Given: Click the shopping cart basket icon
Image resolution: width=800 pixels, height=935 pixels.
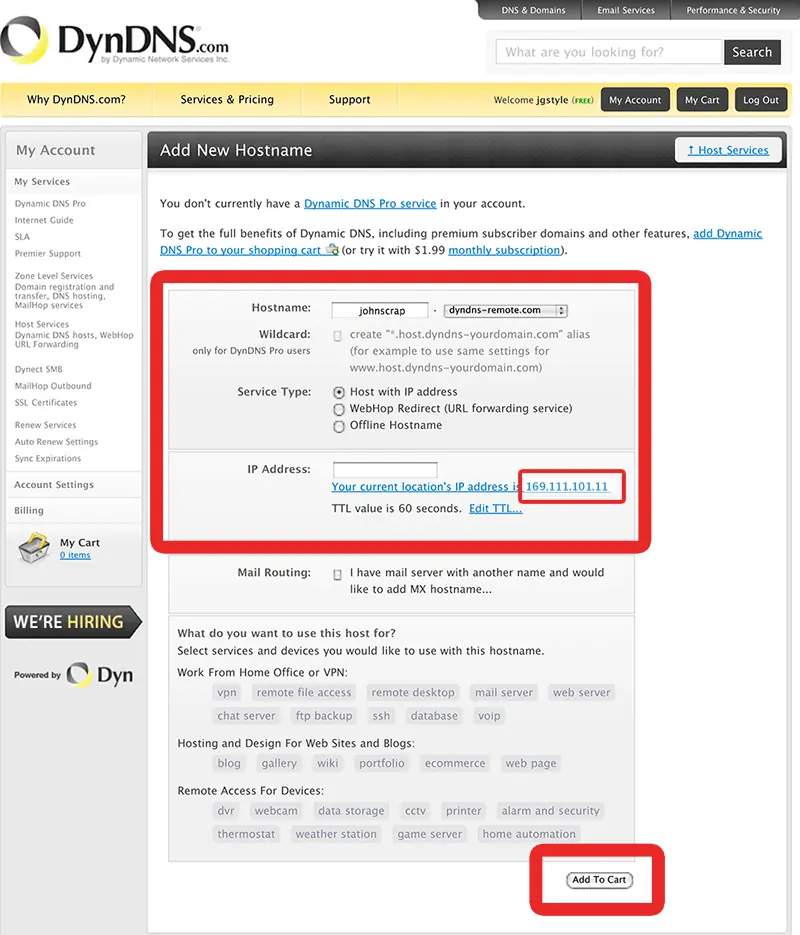Looking at the screenshot, I should pyautogui.click(x=34, y=548).
